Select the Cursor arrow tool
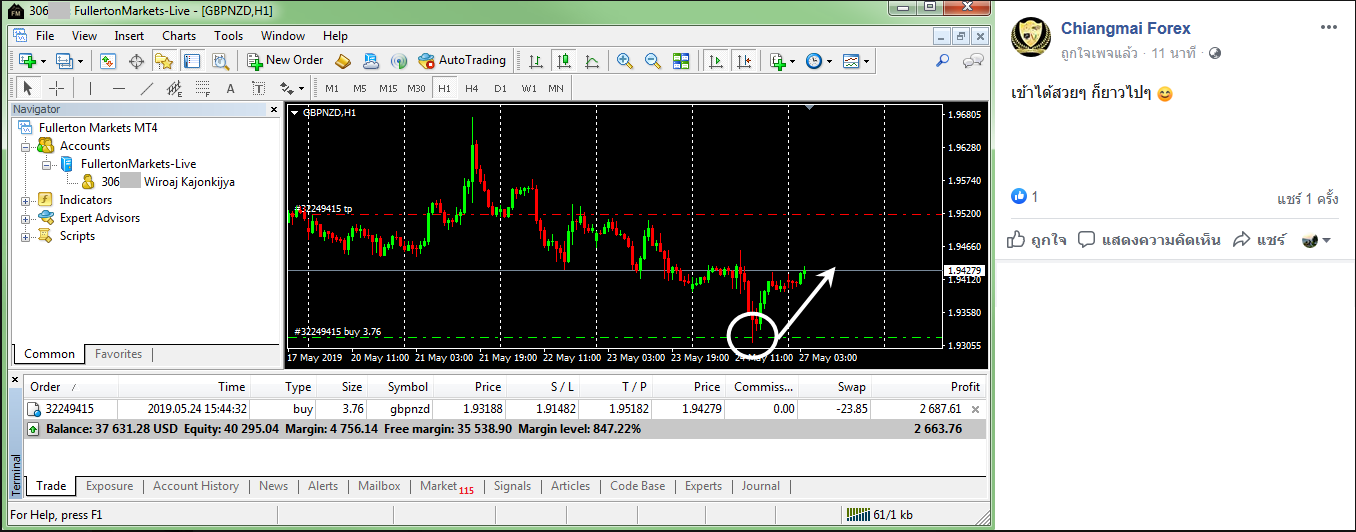 (28, 88)
